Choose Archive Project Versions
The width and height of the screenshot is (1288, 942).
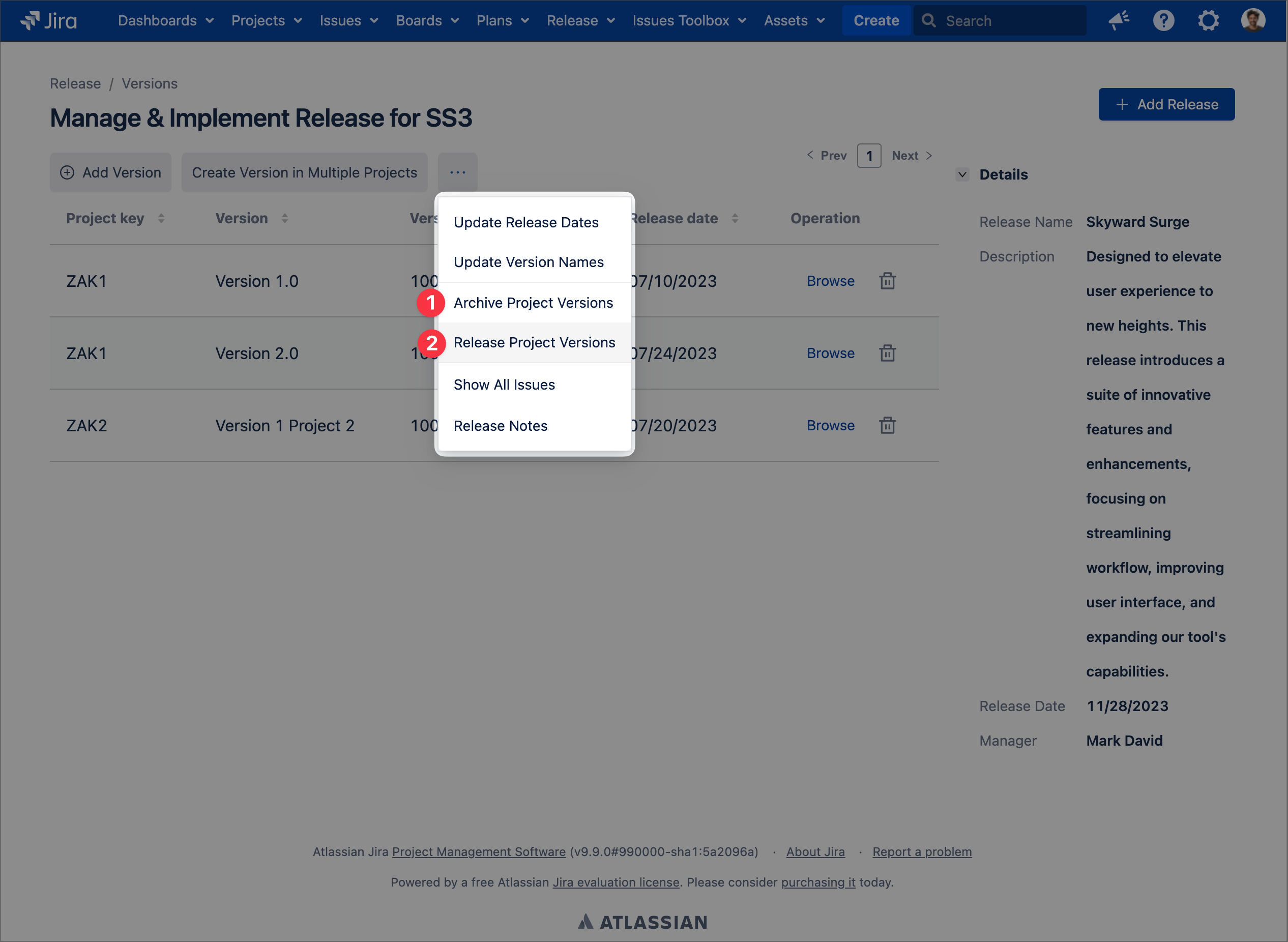tap(534, 303)
